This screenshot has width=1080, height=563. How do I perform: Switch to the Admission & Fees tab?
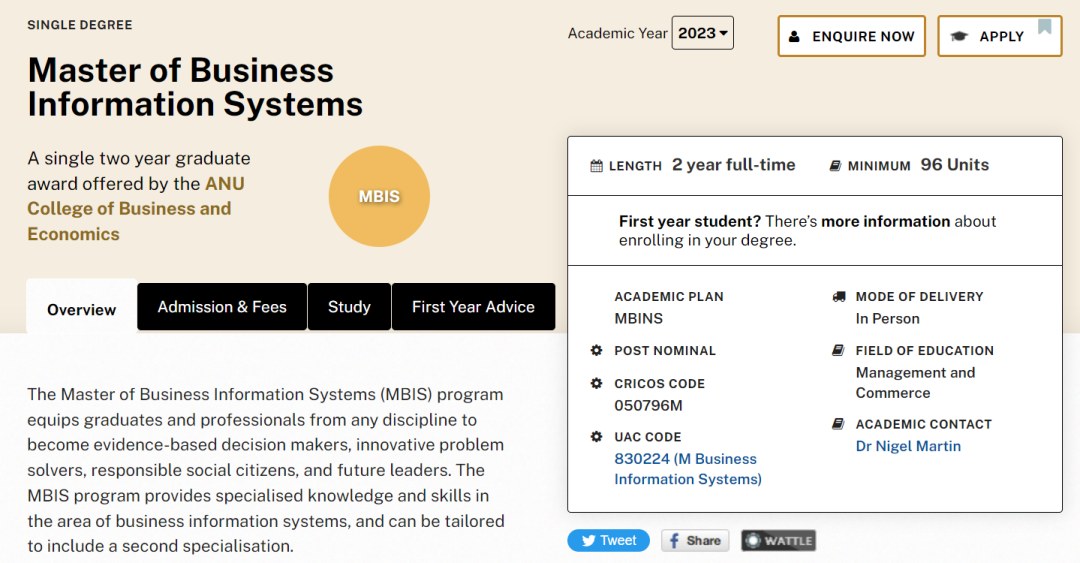(222, 307)
